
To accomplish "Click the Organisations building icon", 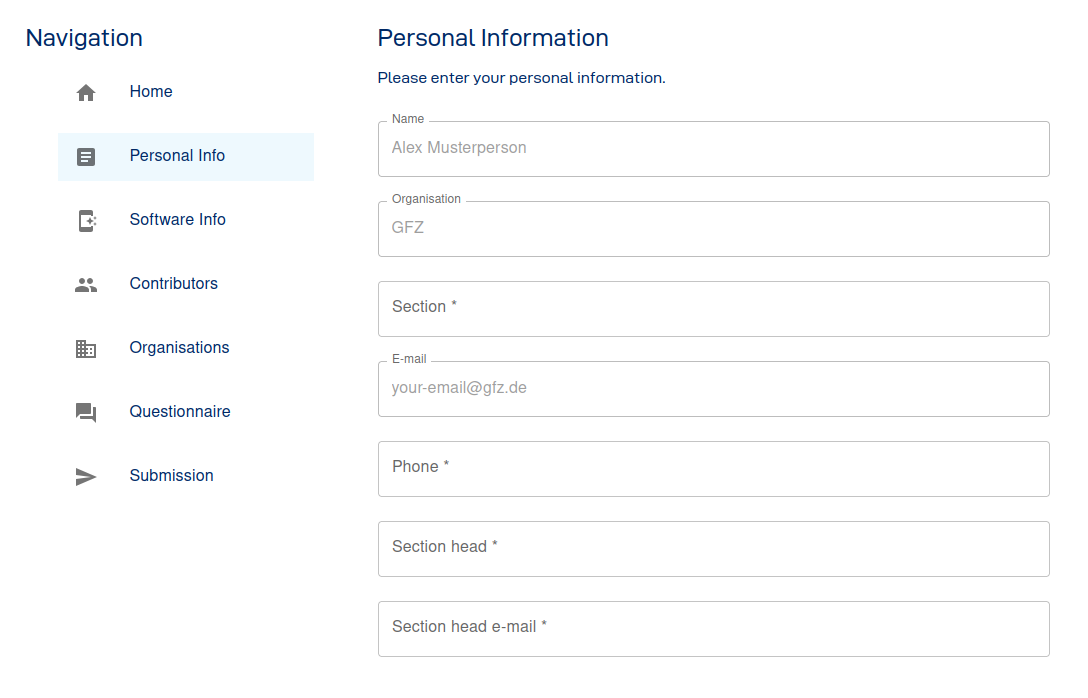I will coord(86,348).
